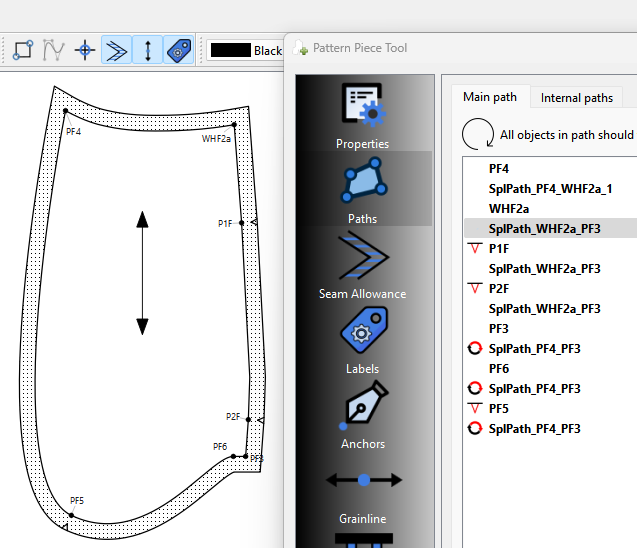Click the square nodes icon in toolbar
Screen dimensions: 637x548
click(x=23, y=50)
